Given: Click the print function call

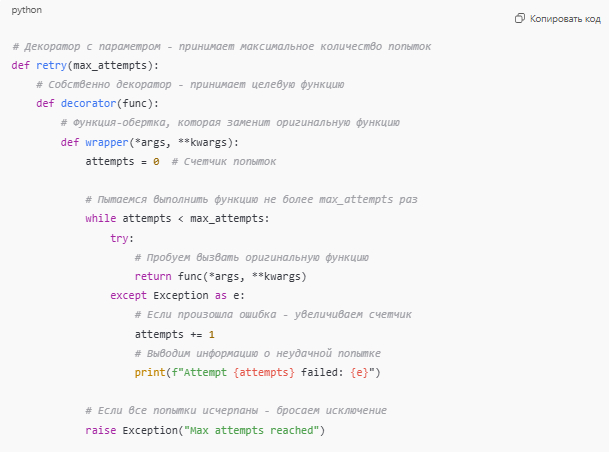Looking at the screenshot, I should pyautogui.click(x=150, y=372).
